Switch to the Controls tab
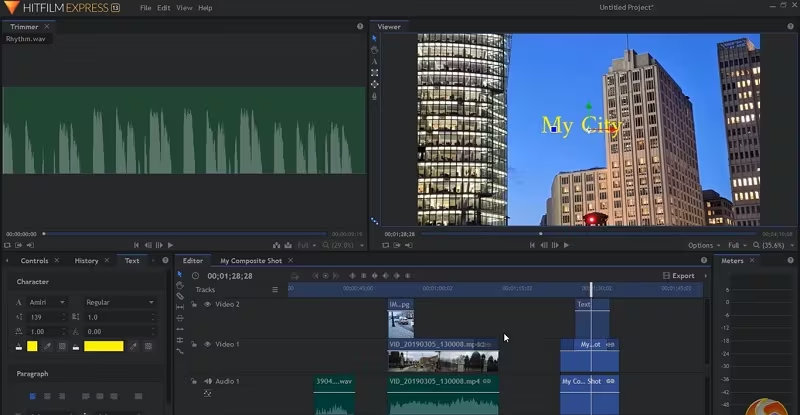Viewport: 800px width, 415px height. click(34, 260)
